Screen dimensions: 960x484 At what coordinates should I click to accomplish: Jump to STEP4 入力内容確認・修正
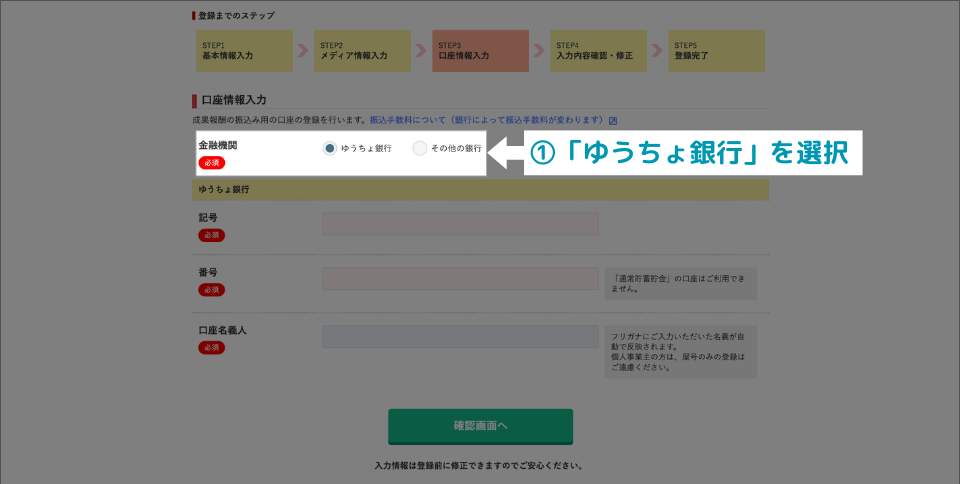tap(598, 51)
